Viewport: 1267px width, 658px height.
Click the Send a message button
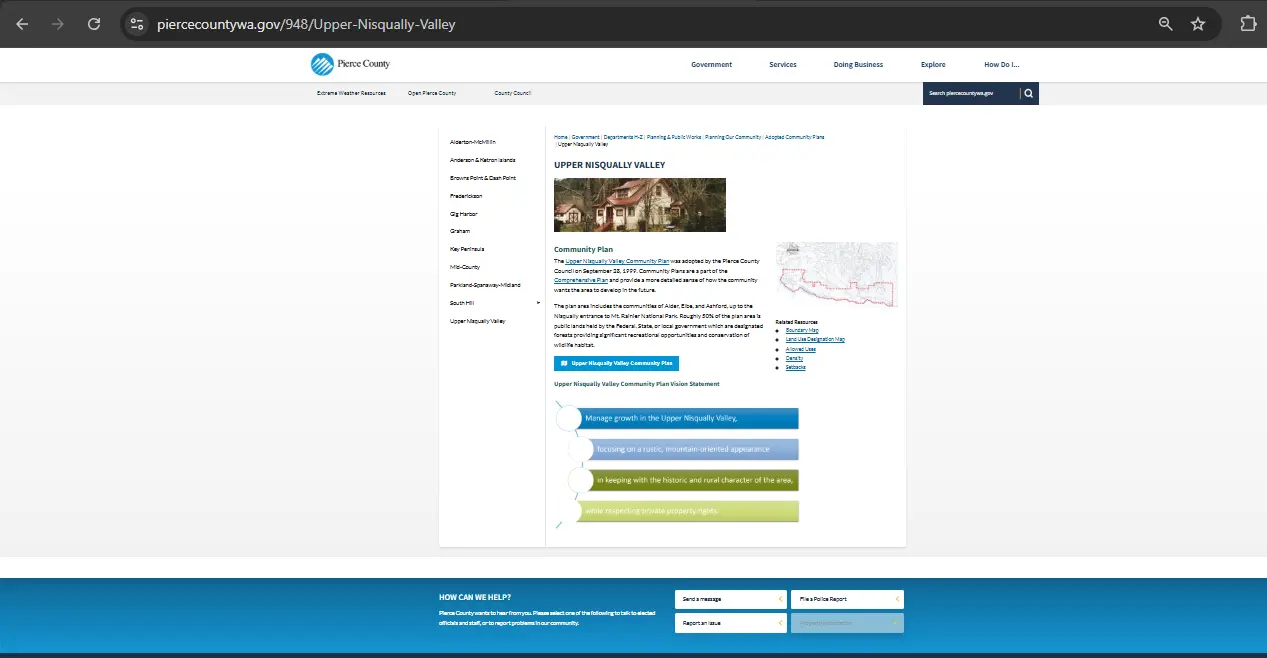tap(730, 599)
